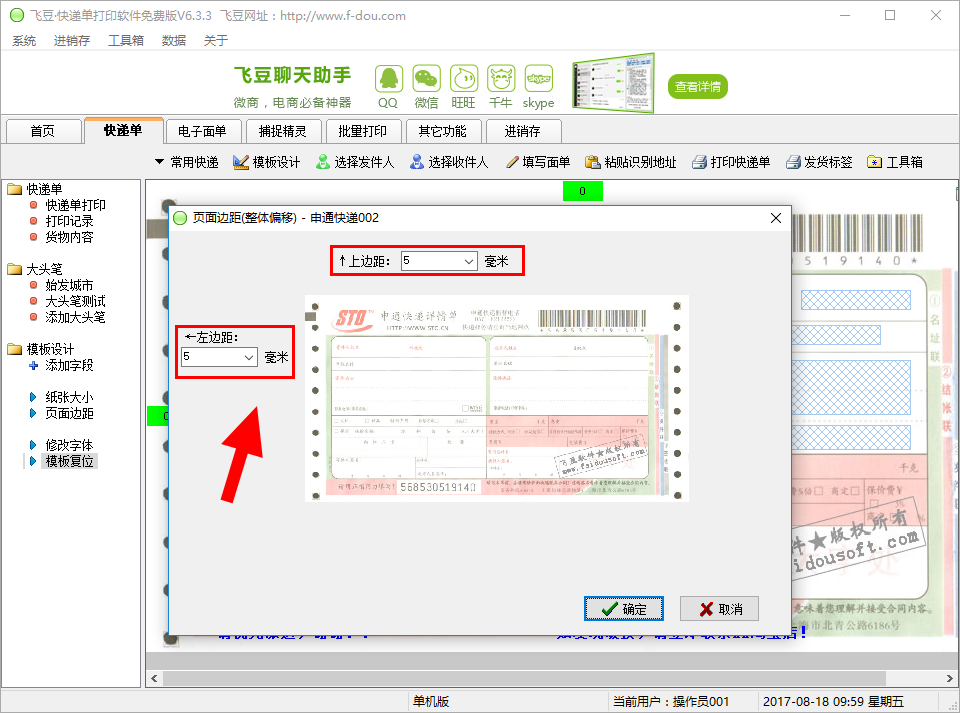
Task: Open the skype icon
Action: [539, 79]
